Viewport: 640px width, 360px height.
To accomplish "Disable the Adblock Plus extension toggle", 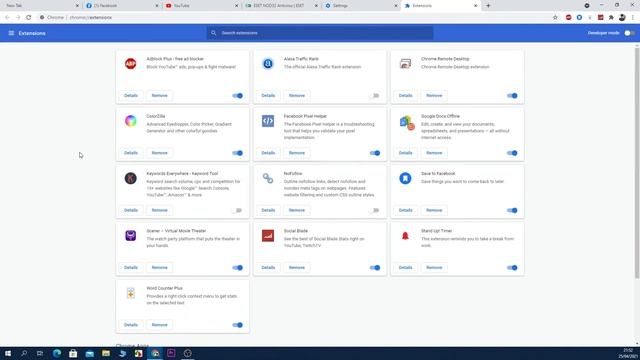I will tap(238, 96).
